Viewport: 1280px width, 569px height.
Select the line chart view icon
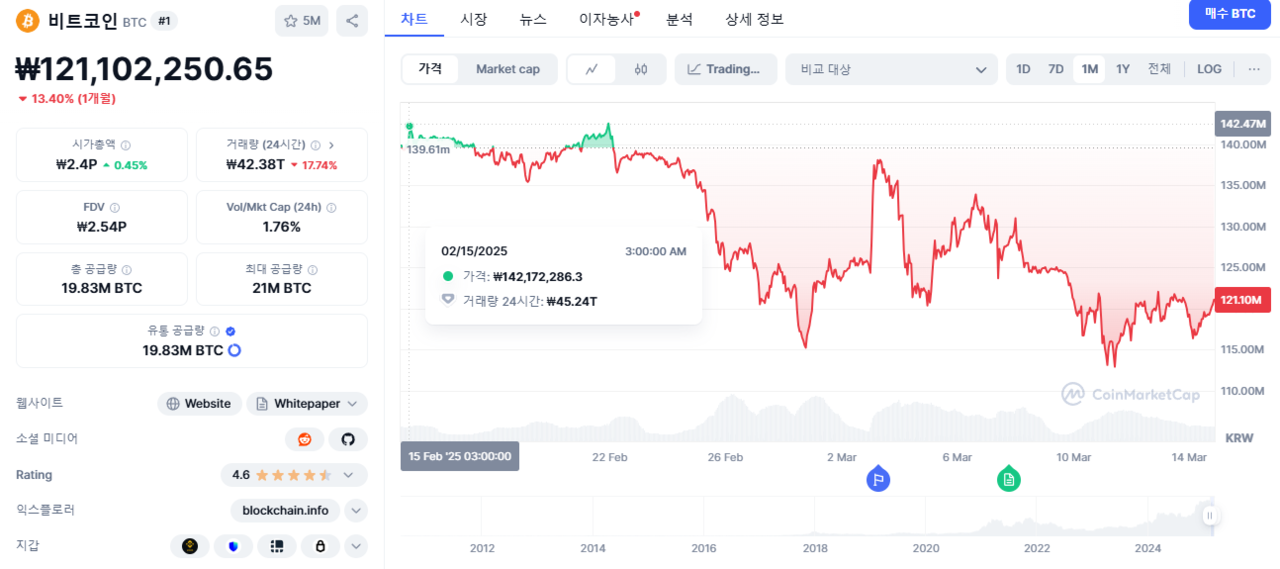click(592, 69)
